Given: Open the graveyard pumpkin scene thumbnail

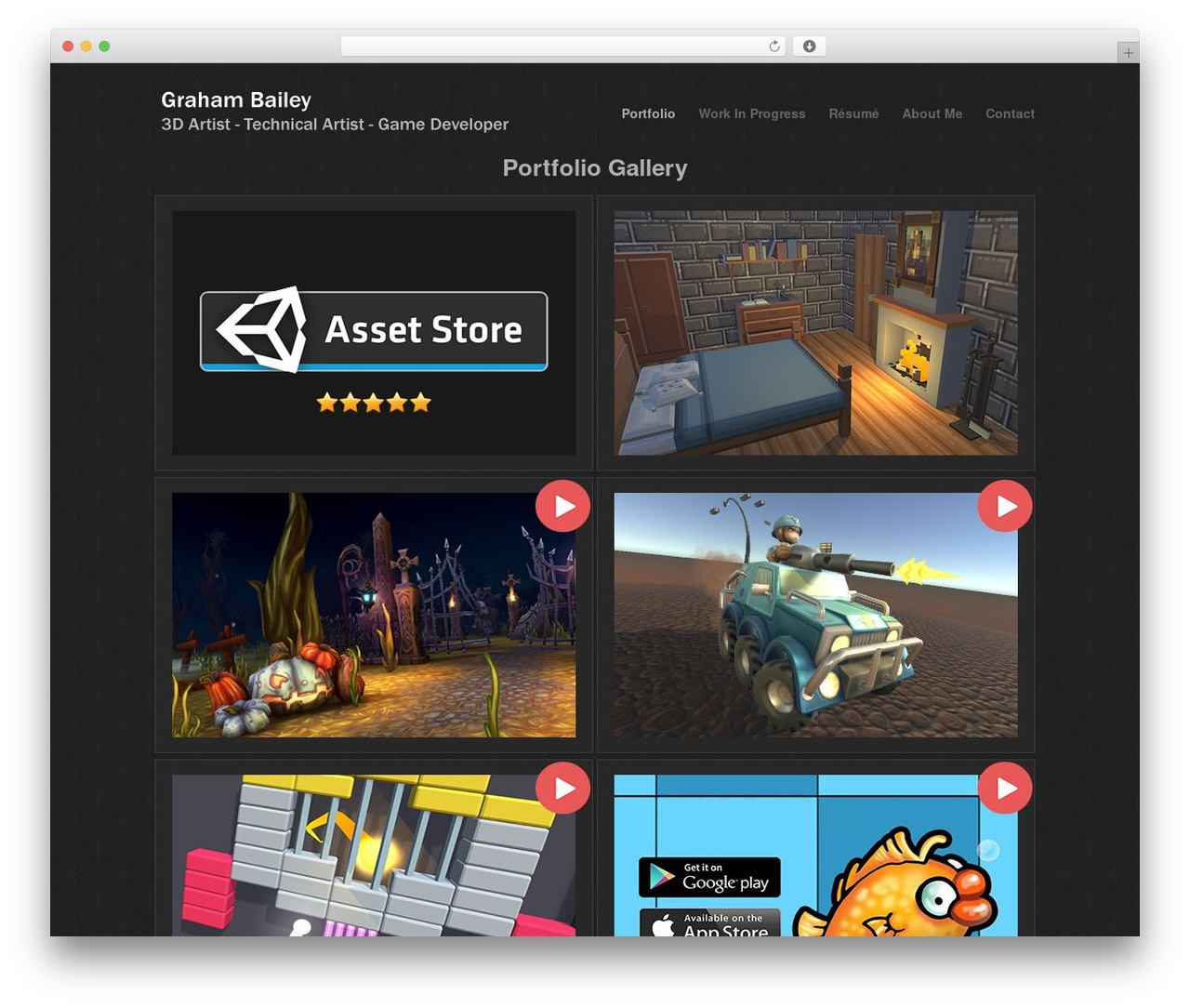Looking at the screenshot, I should (x=374, y=615).
